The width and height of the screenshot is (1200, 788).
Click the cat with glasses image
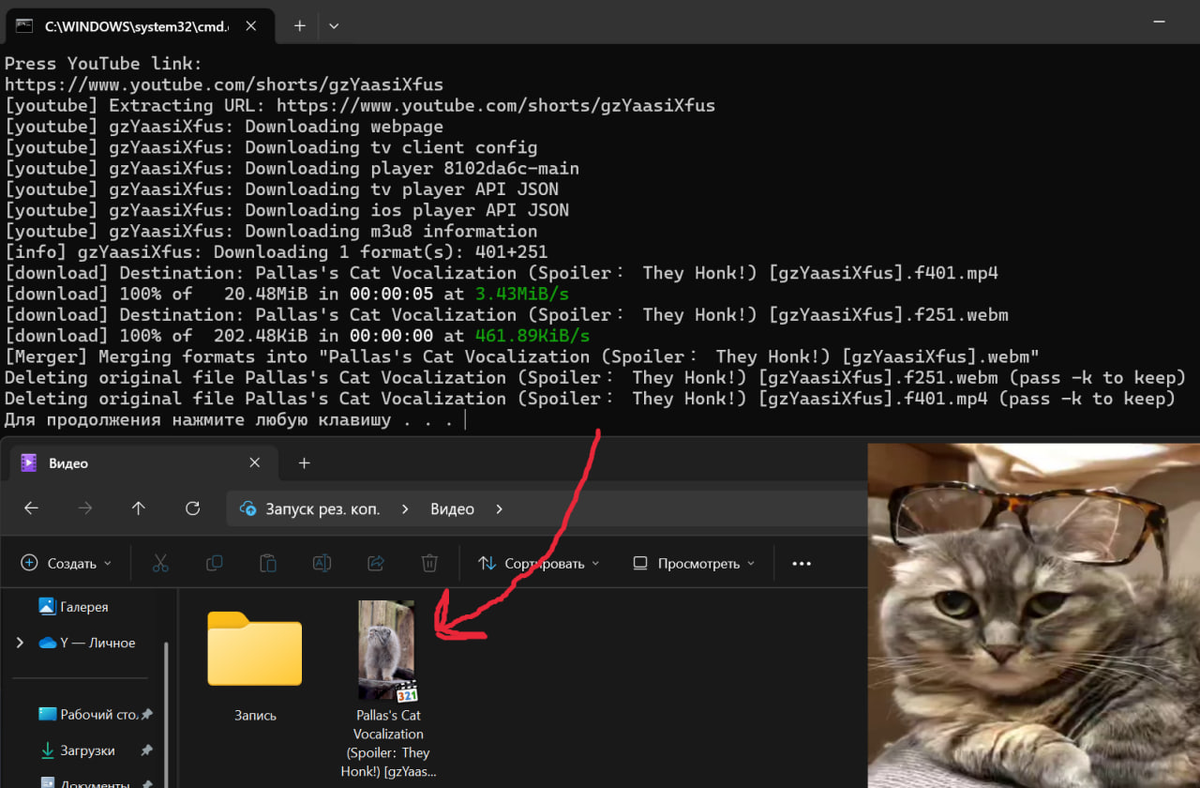tap(1033, 615)
